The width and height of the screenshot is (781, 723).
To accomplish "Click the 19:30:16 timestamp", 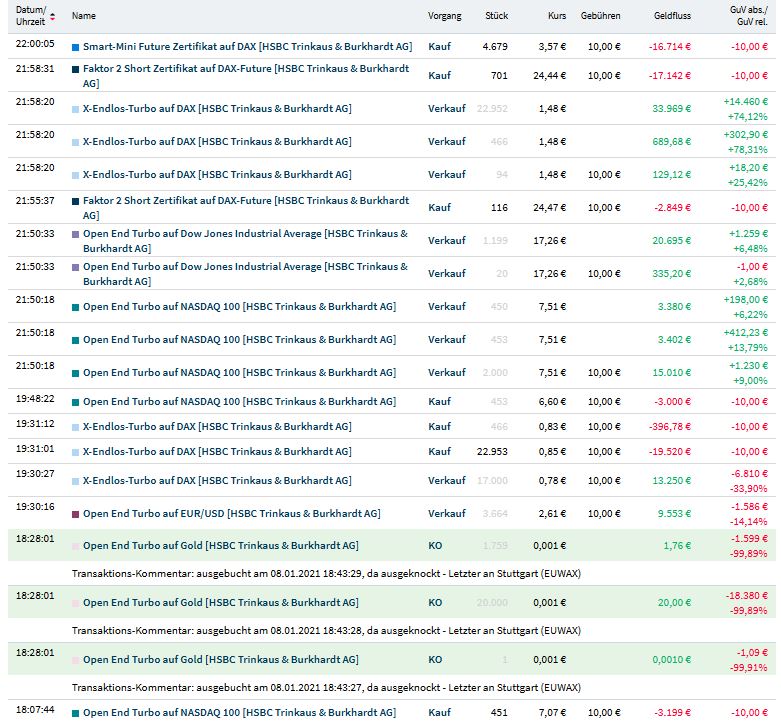I will 35,507.
